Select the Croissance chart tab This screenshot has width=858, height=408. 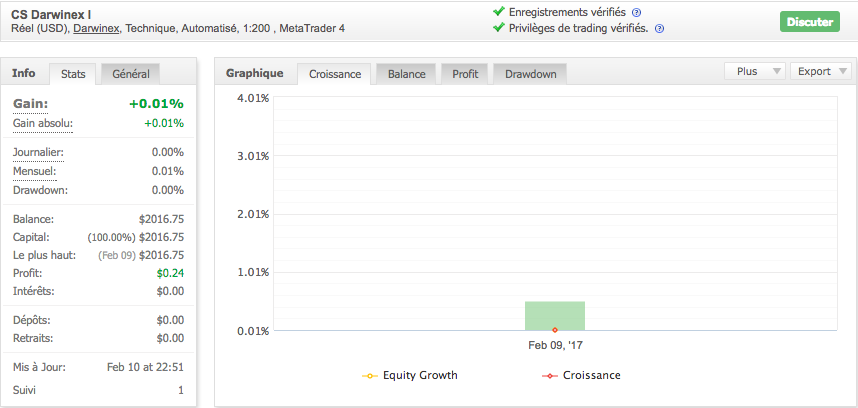[335, 74]
